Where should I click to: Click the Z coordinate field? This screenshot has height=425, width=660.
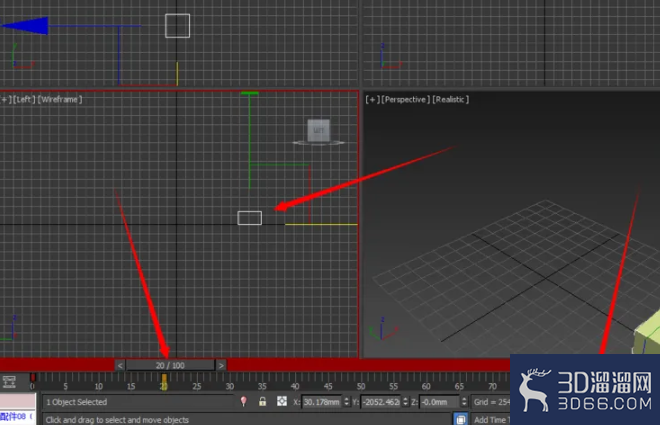coord(439,402)
